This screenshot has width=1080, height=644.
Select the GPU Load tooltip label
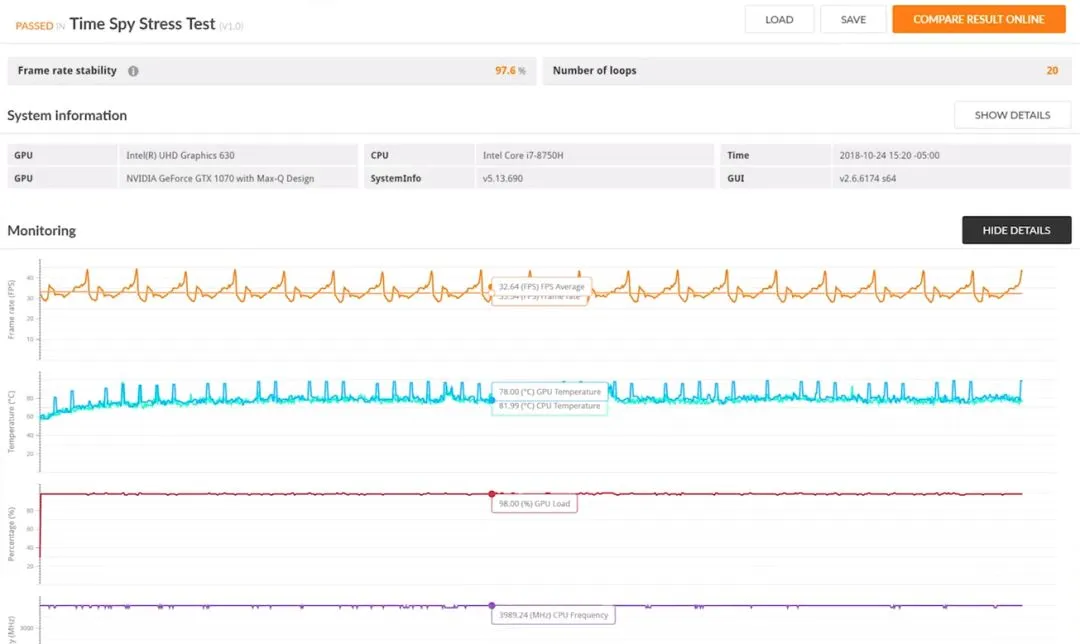tap(534, 503)
